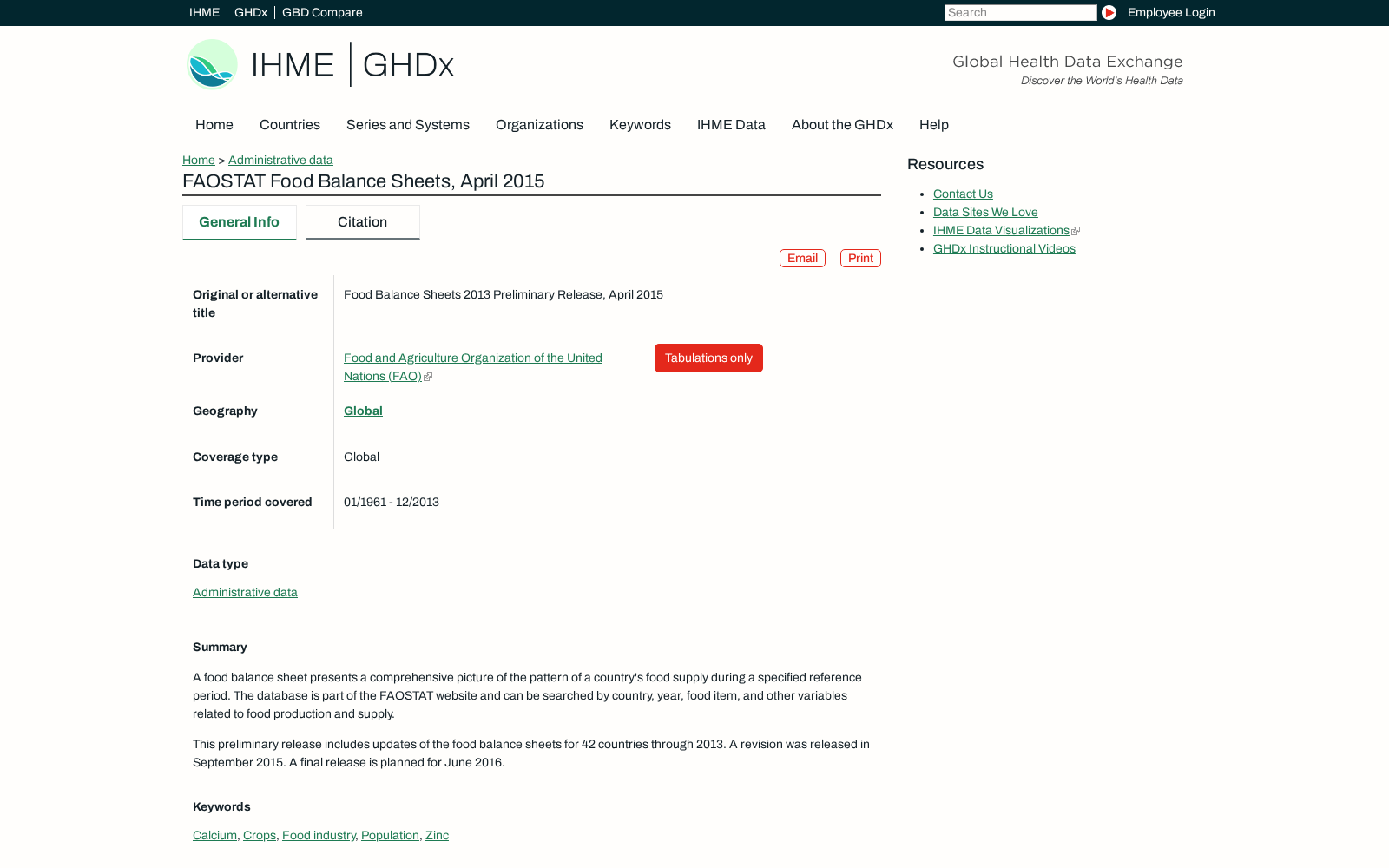This screenshot has width=1389, height=868.
Task: Open the Food industry keyword link
Action: pos(319,836)
